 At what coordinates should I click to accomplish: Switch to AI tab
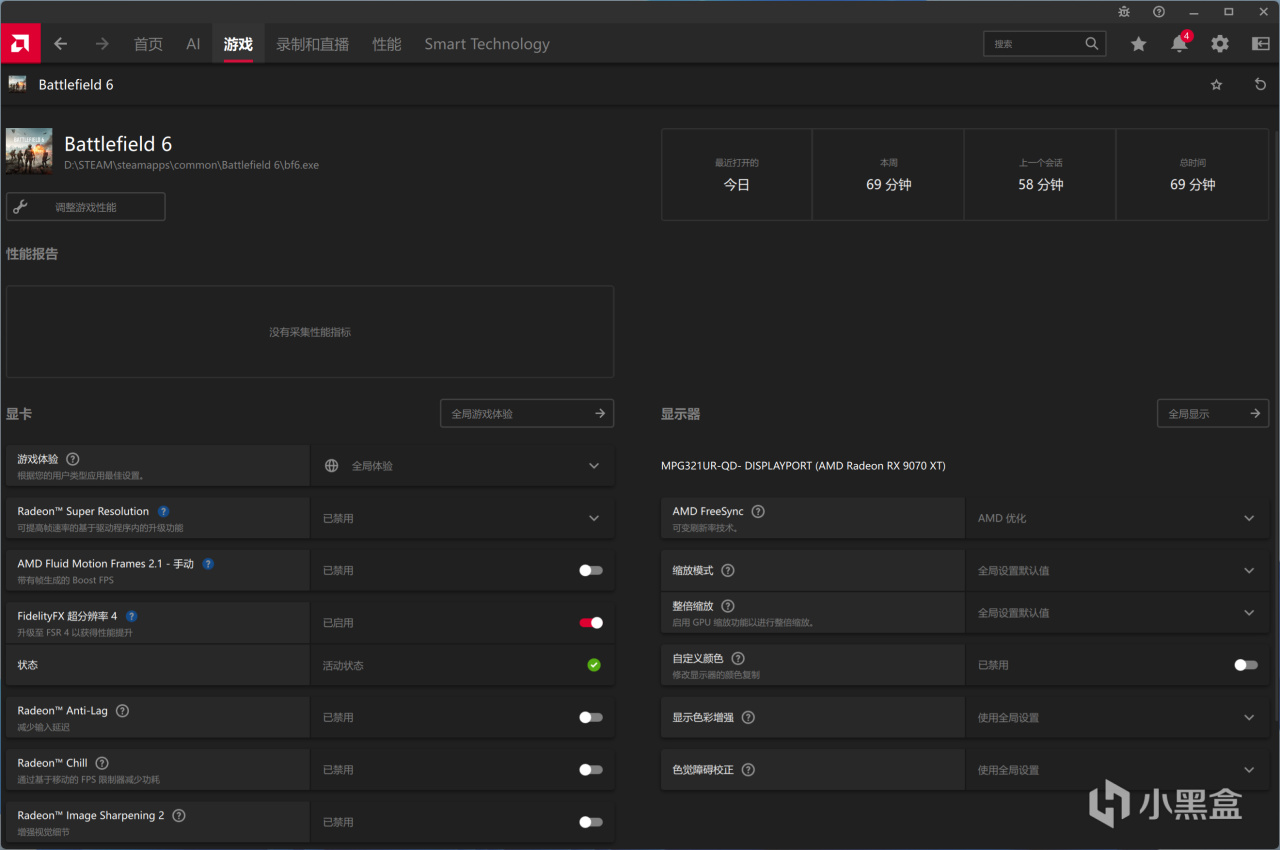tap(194, 44)
